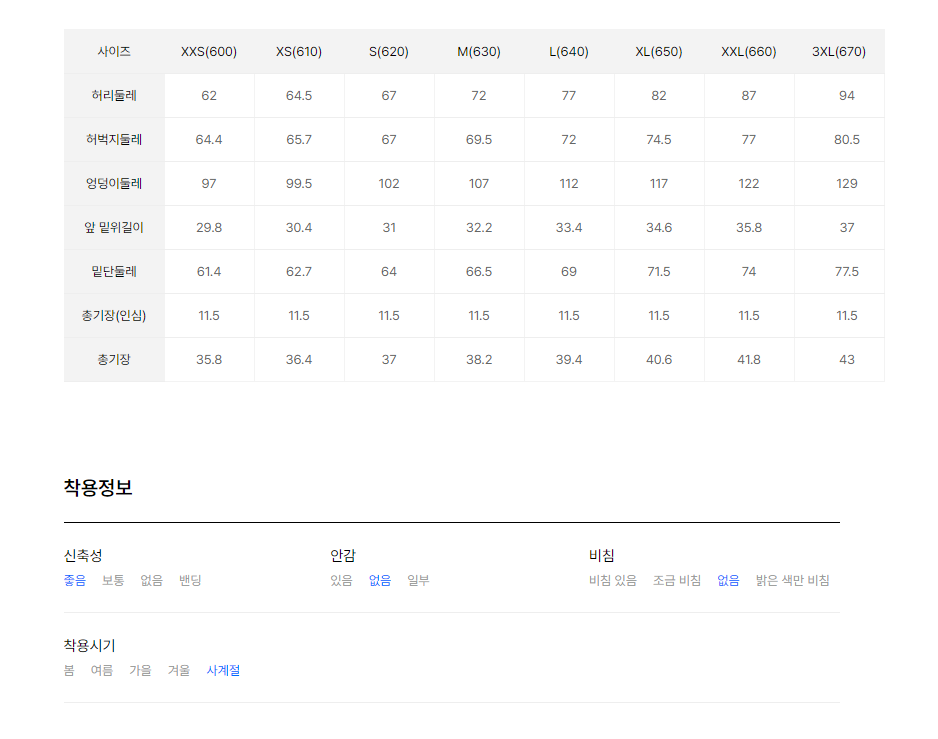
Task: Choose 여름 wearing season
Action: click(102, 670)
